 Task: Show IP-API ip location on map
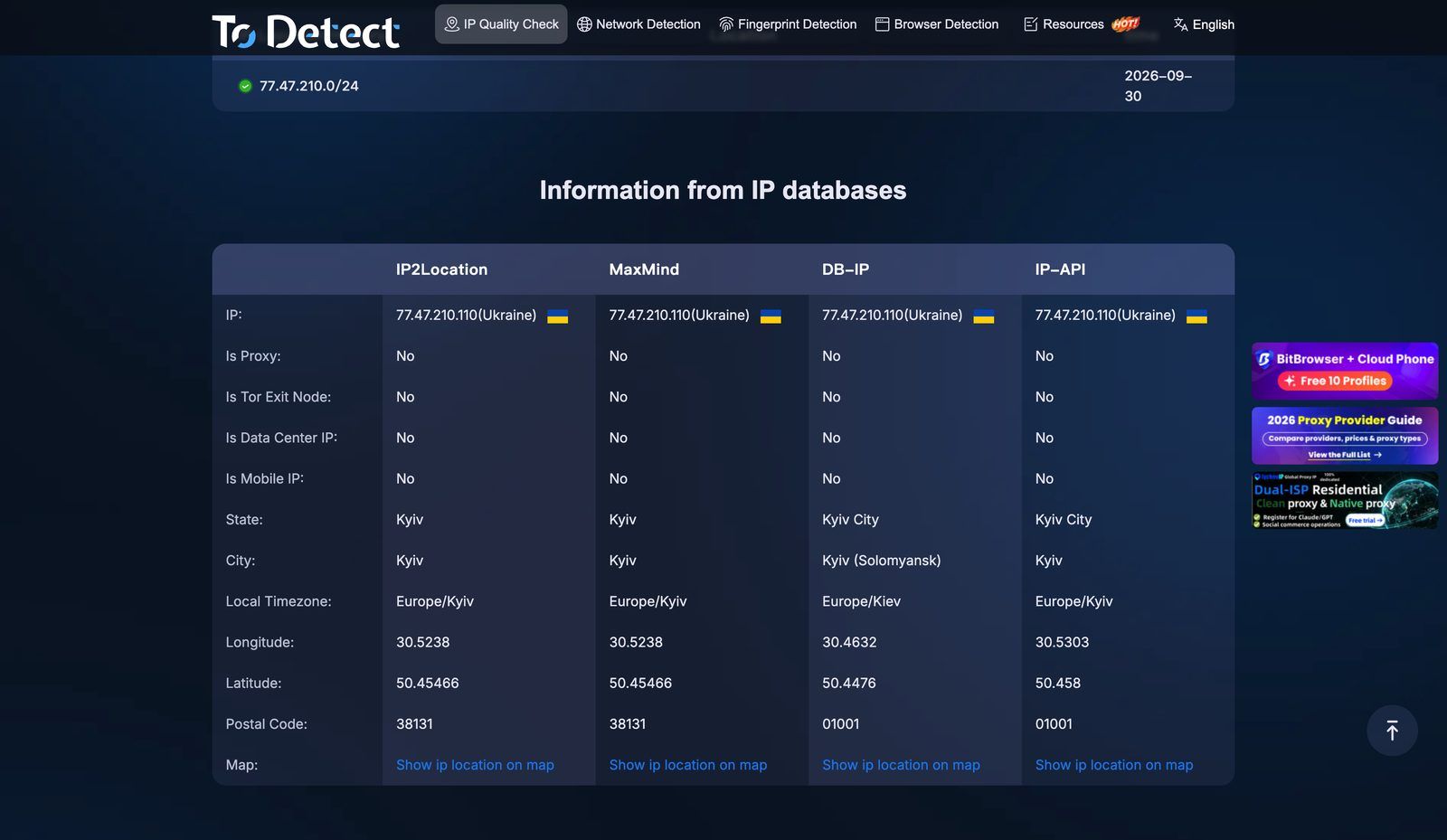[1114, 765]
